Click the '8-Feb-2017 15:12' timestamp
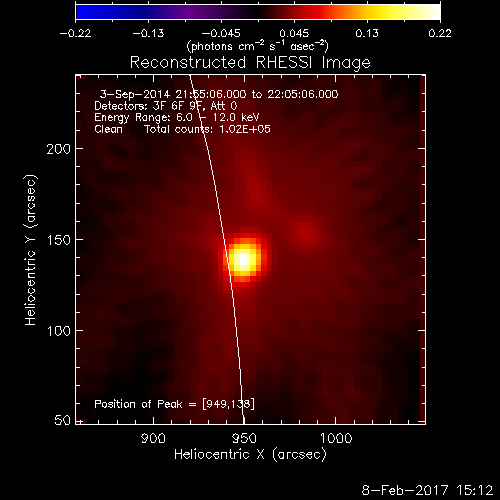This screenshot has height=500, width=500. tap(427, 490)
